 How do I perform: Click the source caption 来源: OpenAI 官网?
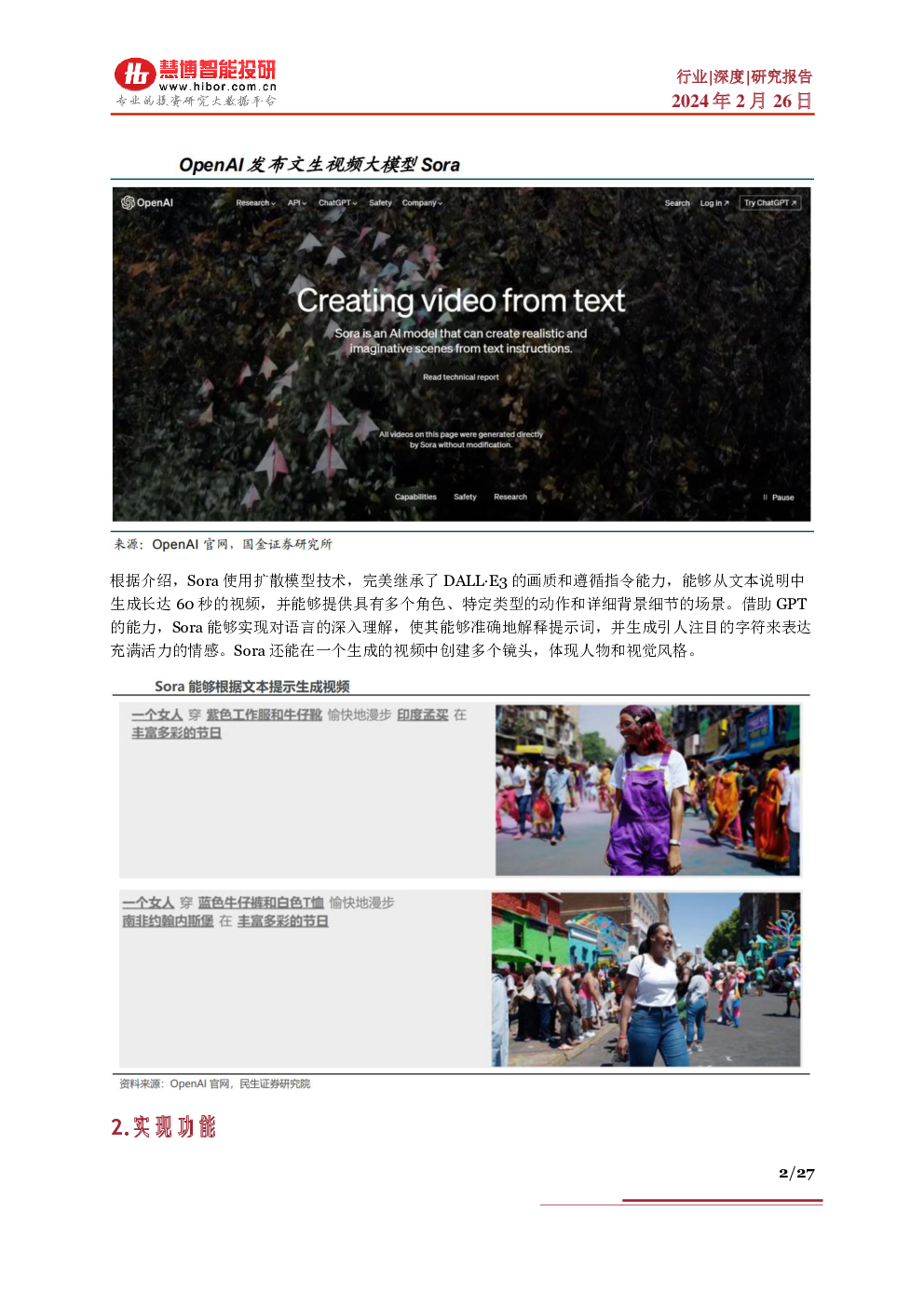(x=223, y=544)
